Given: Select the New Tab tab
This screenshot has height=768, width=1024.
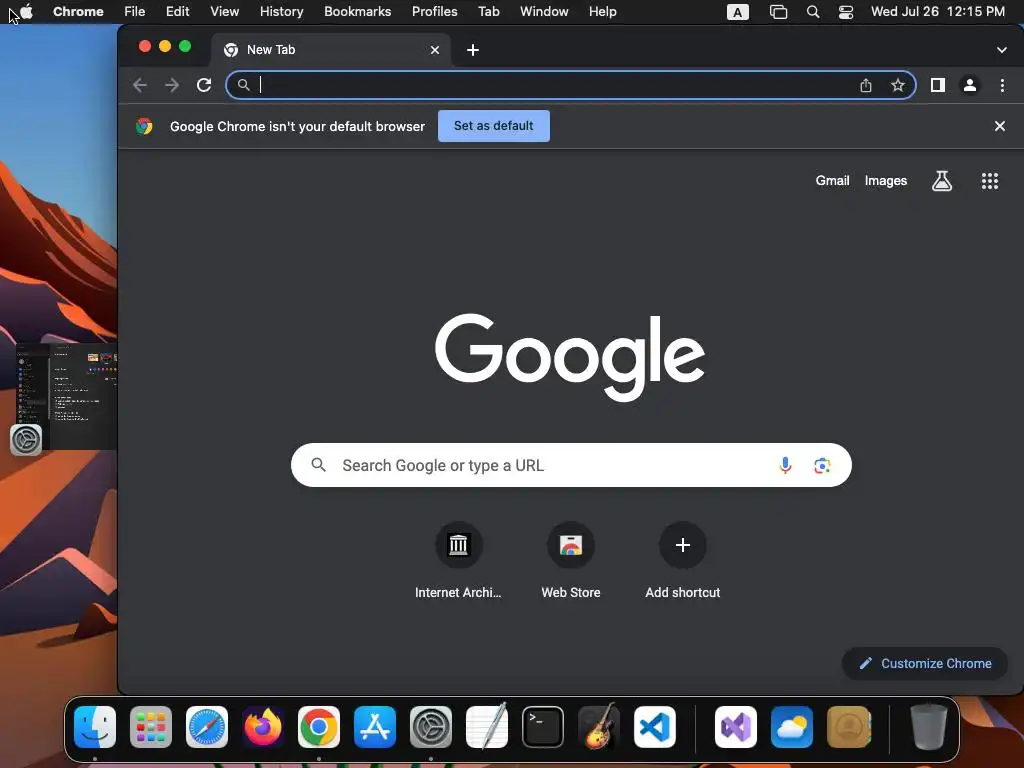Looking at the screenshot, I should [x=330, y=50].
